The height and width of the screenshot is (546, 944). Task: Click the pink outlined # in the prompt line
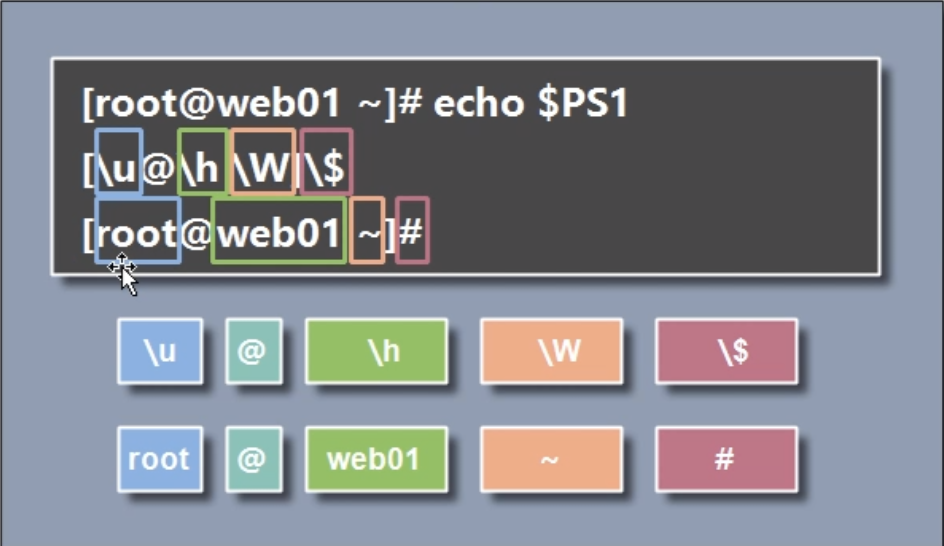412,230
